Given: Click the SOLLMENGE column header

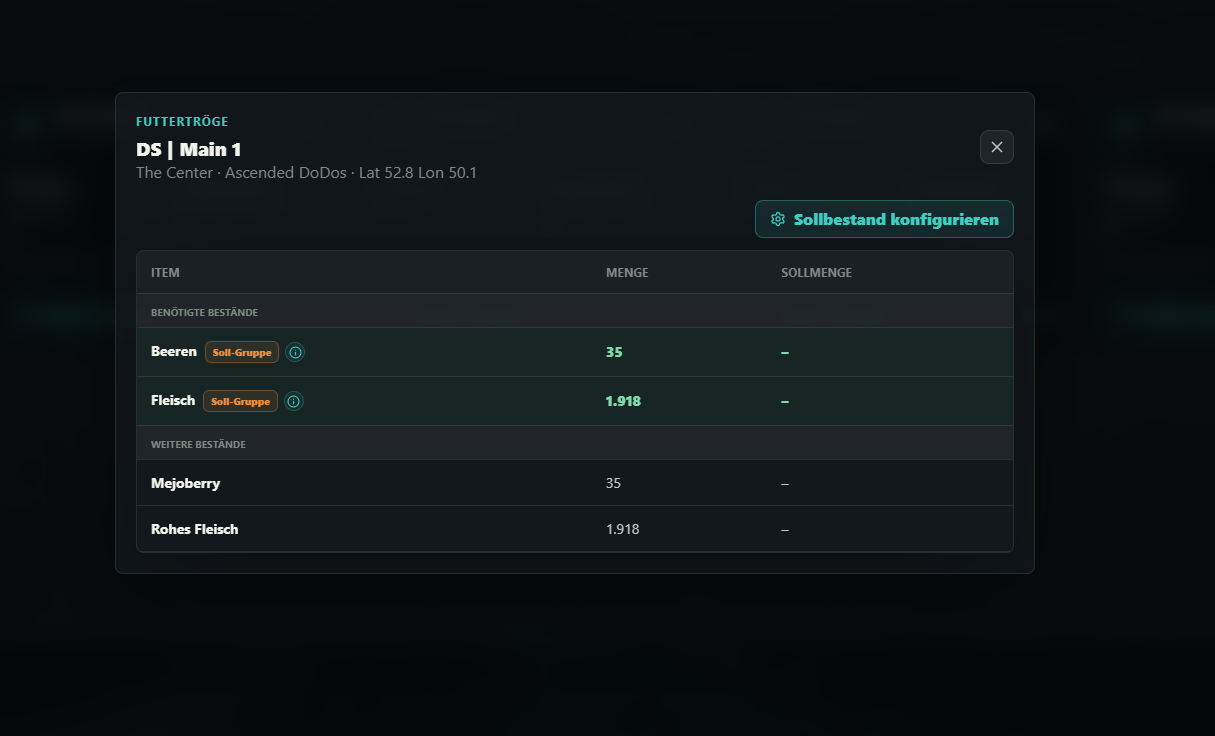Looking at the screenshot, I should [817, 273].
